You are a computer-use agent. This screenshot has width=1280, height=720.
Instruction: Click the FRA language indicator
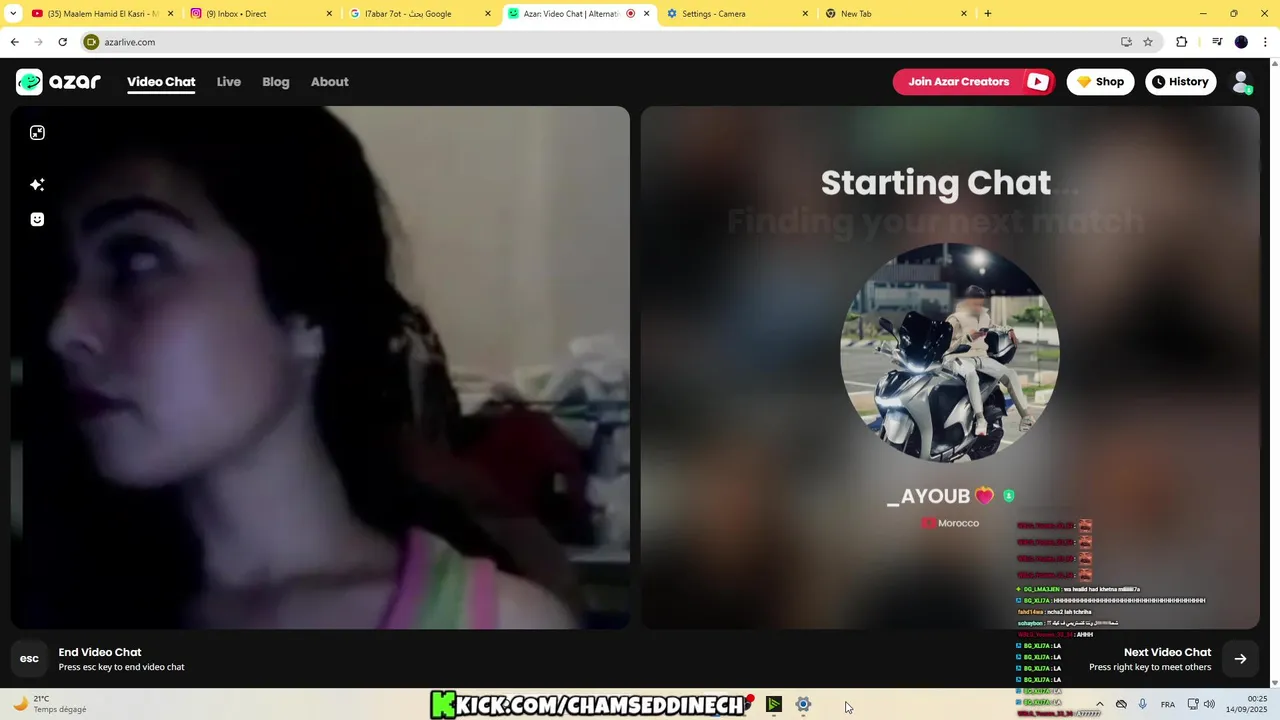point(1167,705)
